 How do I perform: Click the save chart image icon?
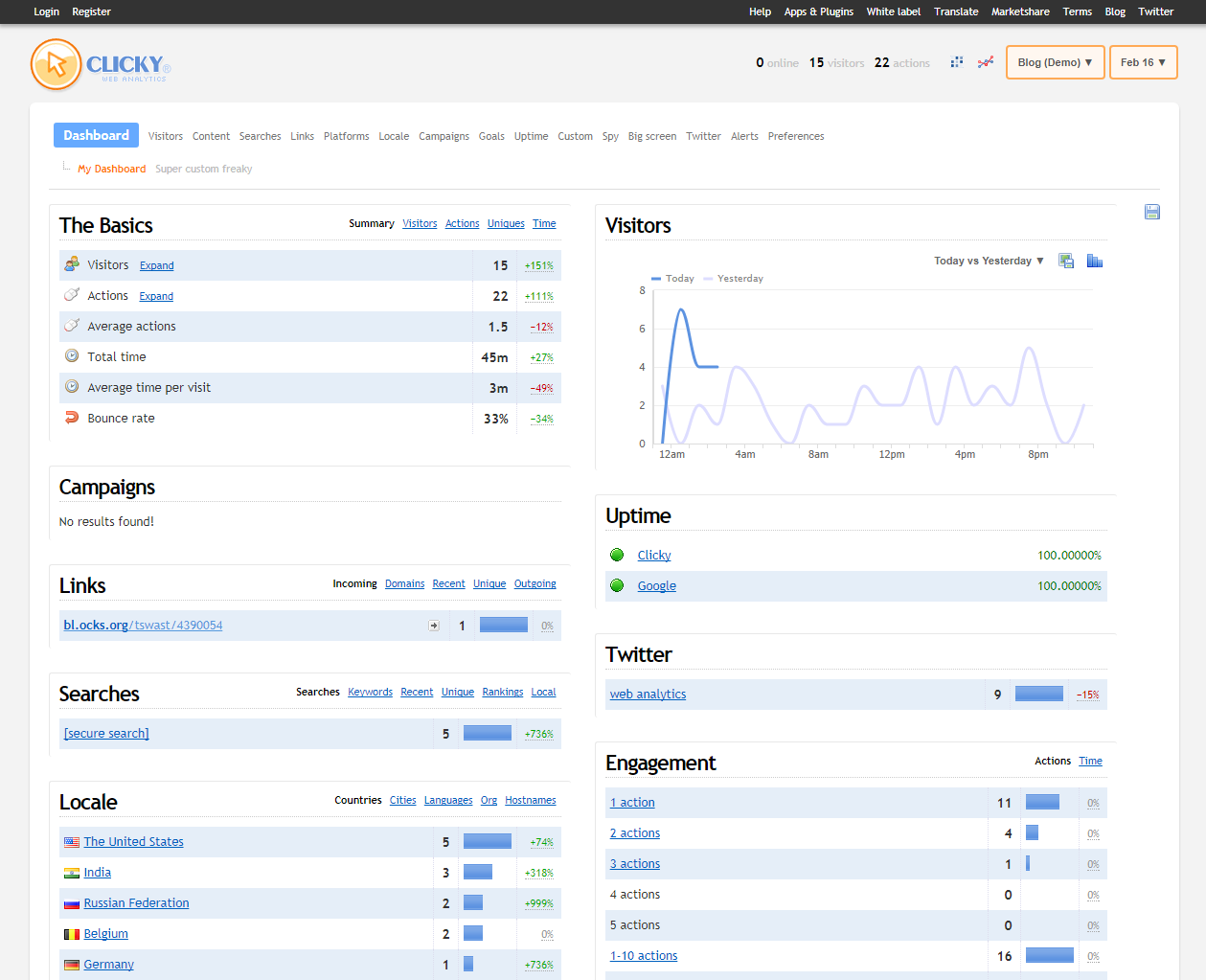pos(1066,261)
